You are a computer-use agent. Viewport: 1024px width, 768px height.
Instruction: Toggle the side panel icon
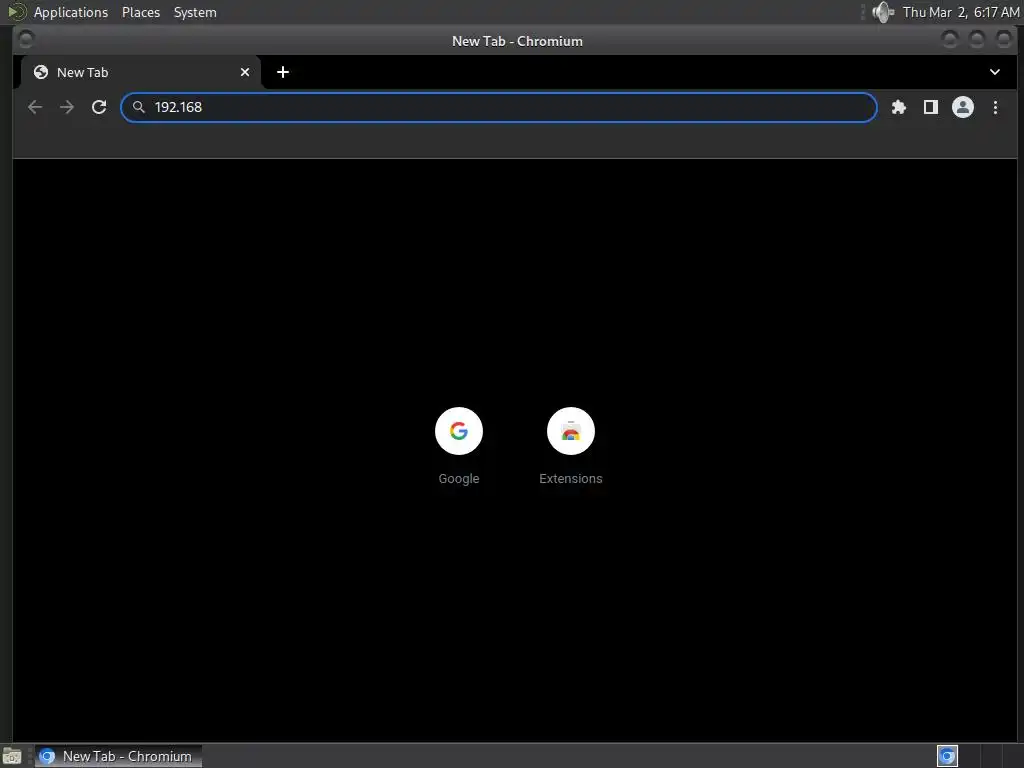tap(931, 107)
